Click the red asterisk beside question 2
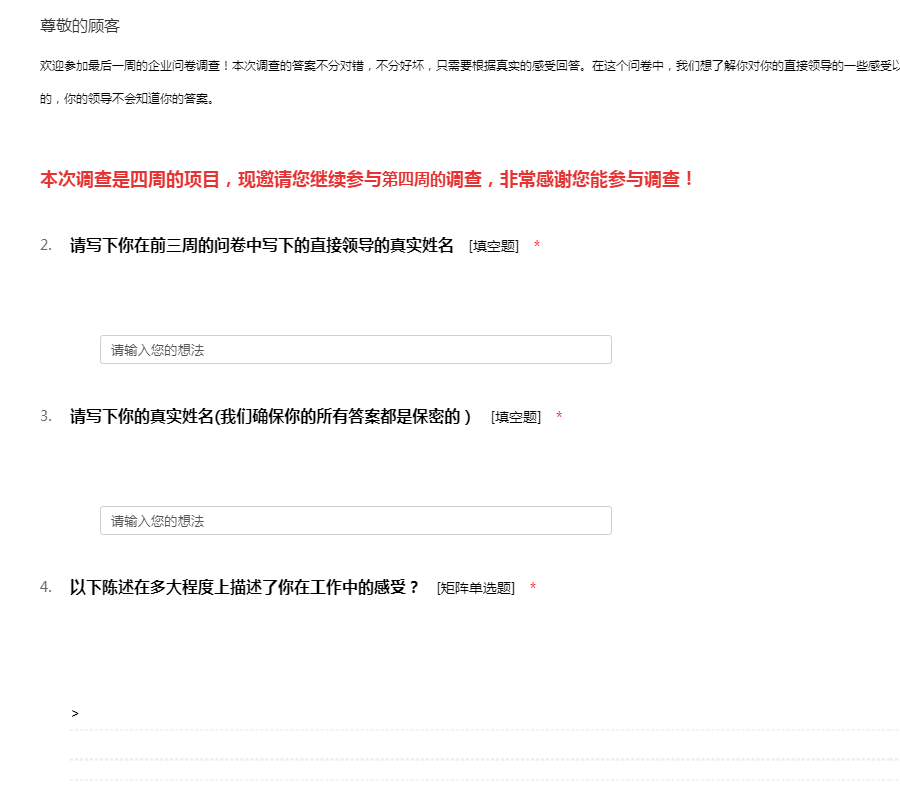 pos(537,247)
